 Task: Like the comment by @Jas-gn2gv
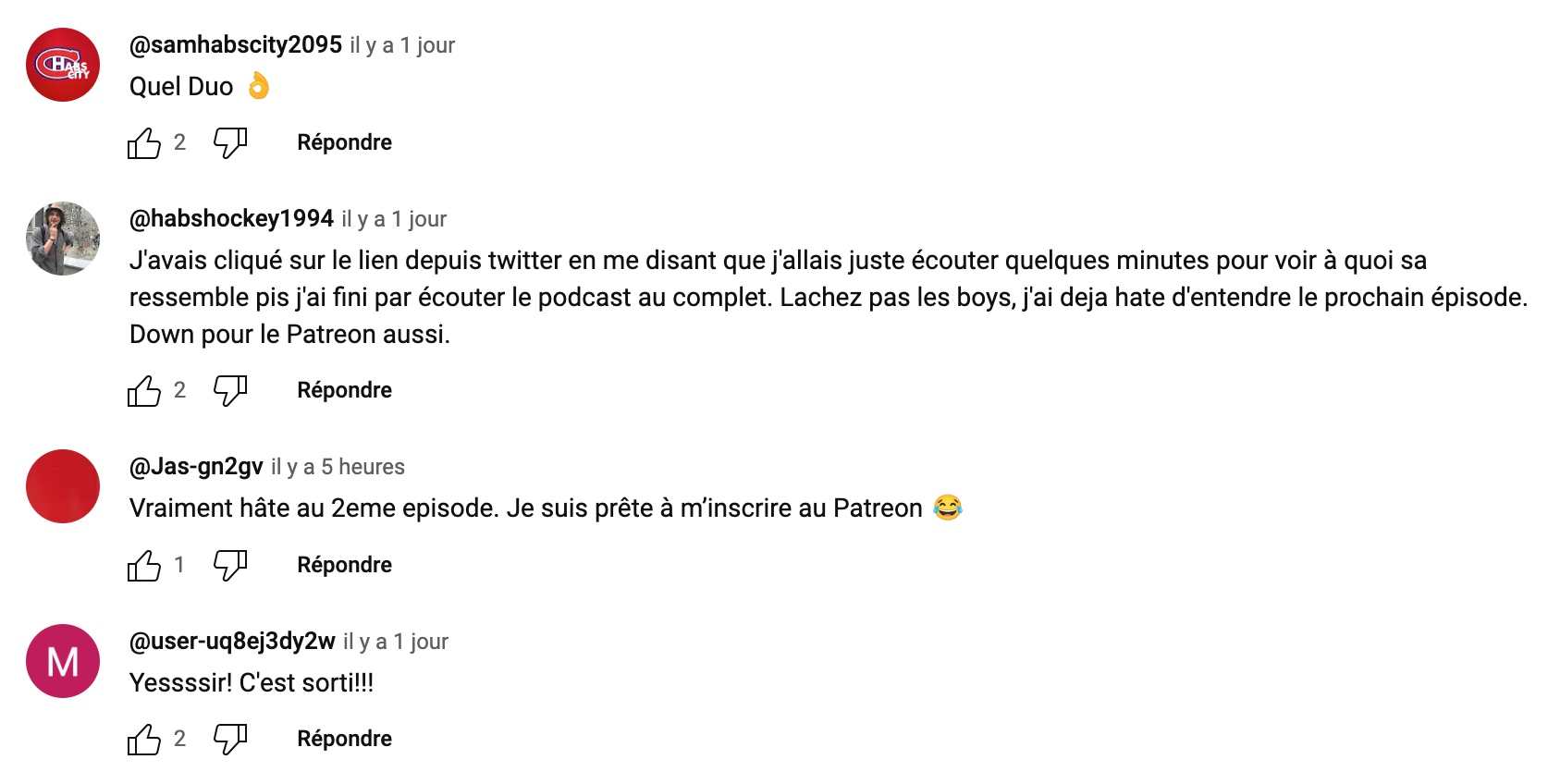tap(144, 565)
